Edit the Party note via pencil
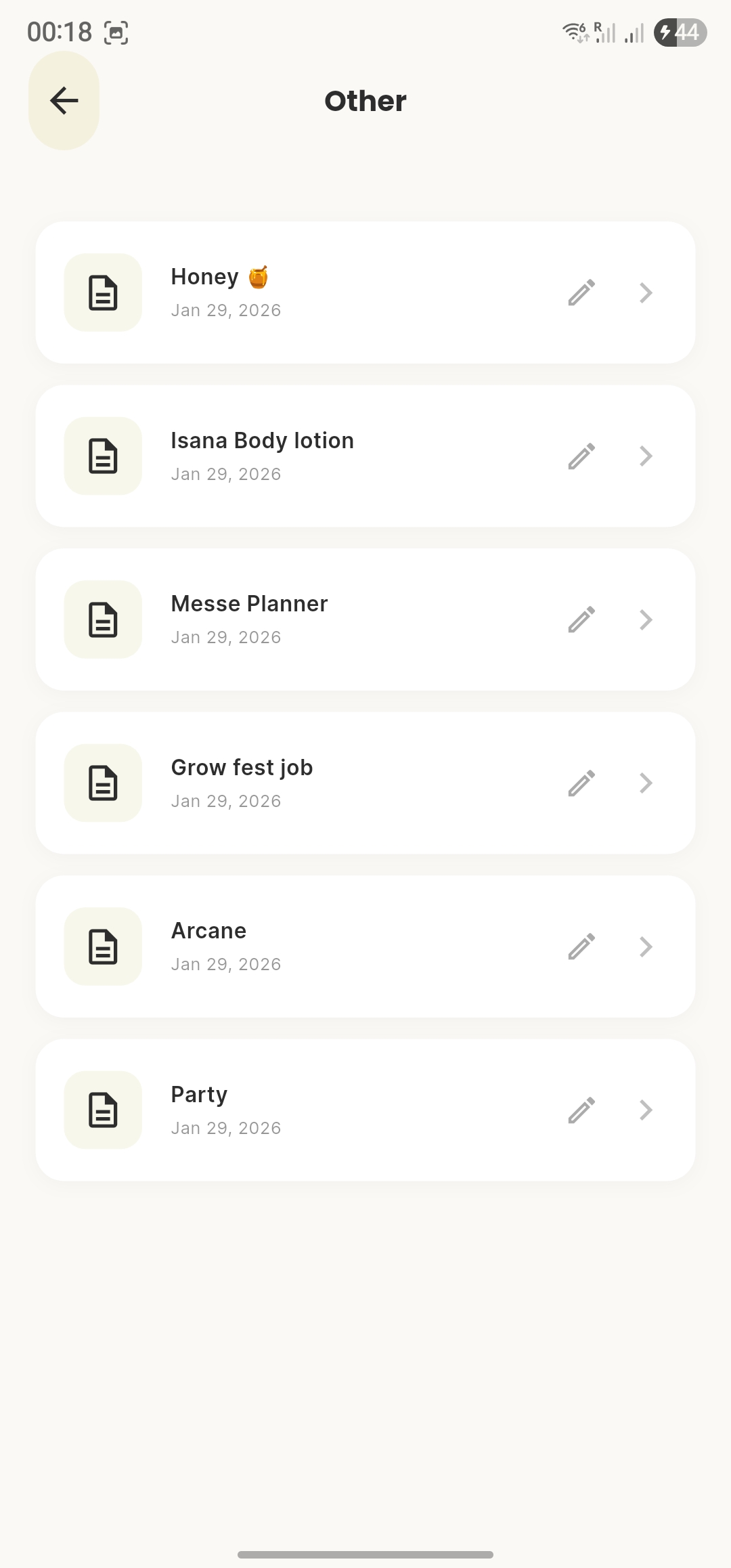 click(x=581, y=1110)
